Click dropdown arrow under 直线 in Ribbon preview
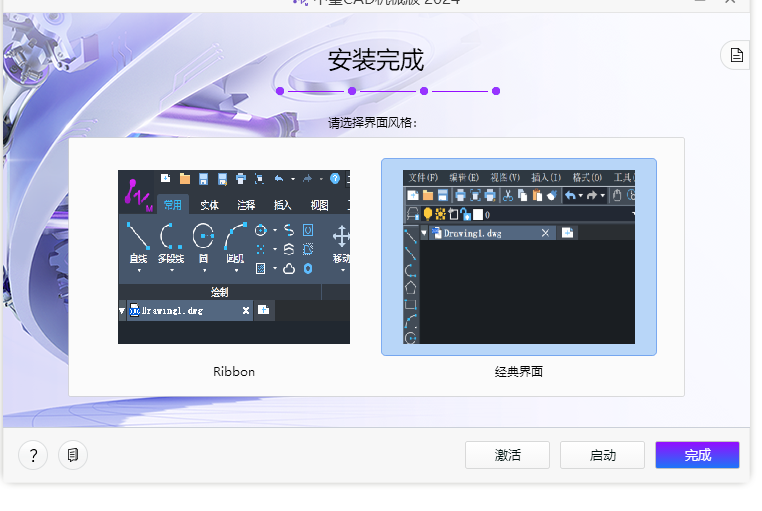762x511 pixels. (138, 270)
